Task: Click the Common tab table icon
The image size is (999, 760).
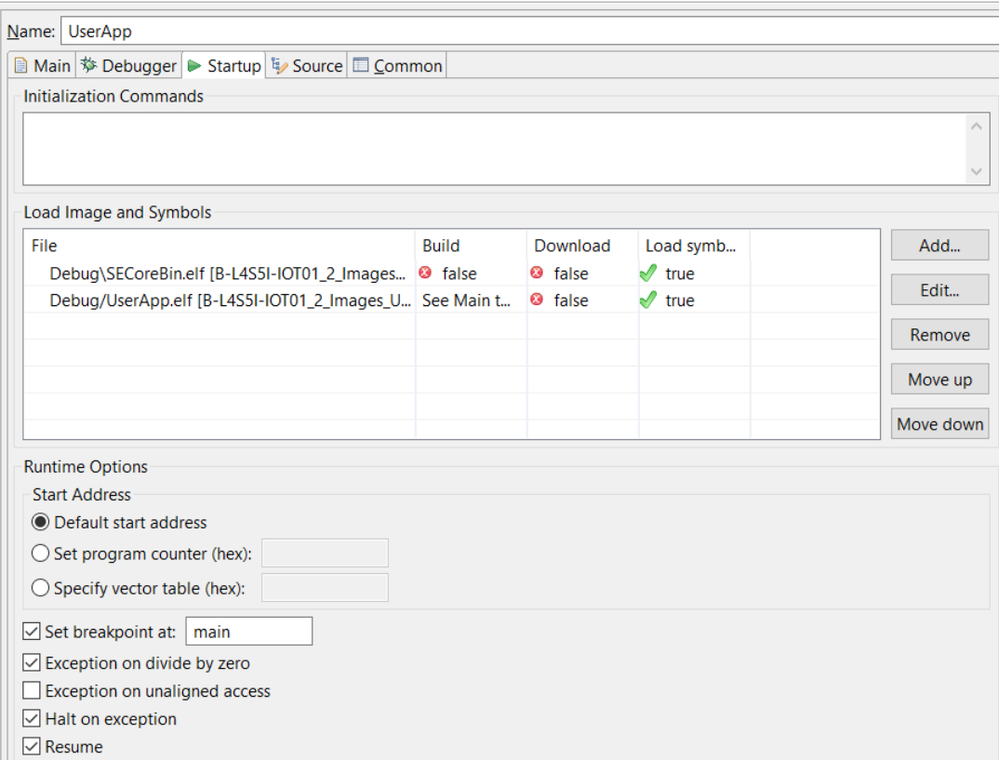Action: click(x=361, y=65)
